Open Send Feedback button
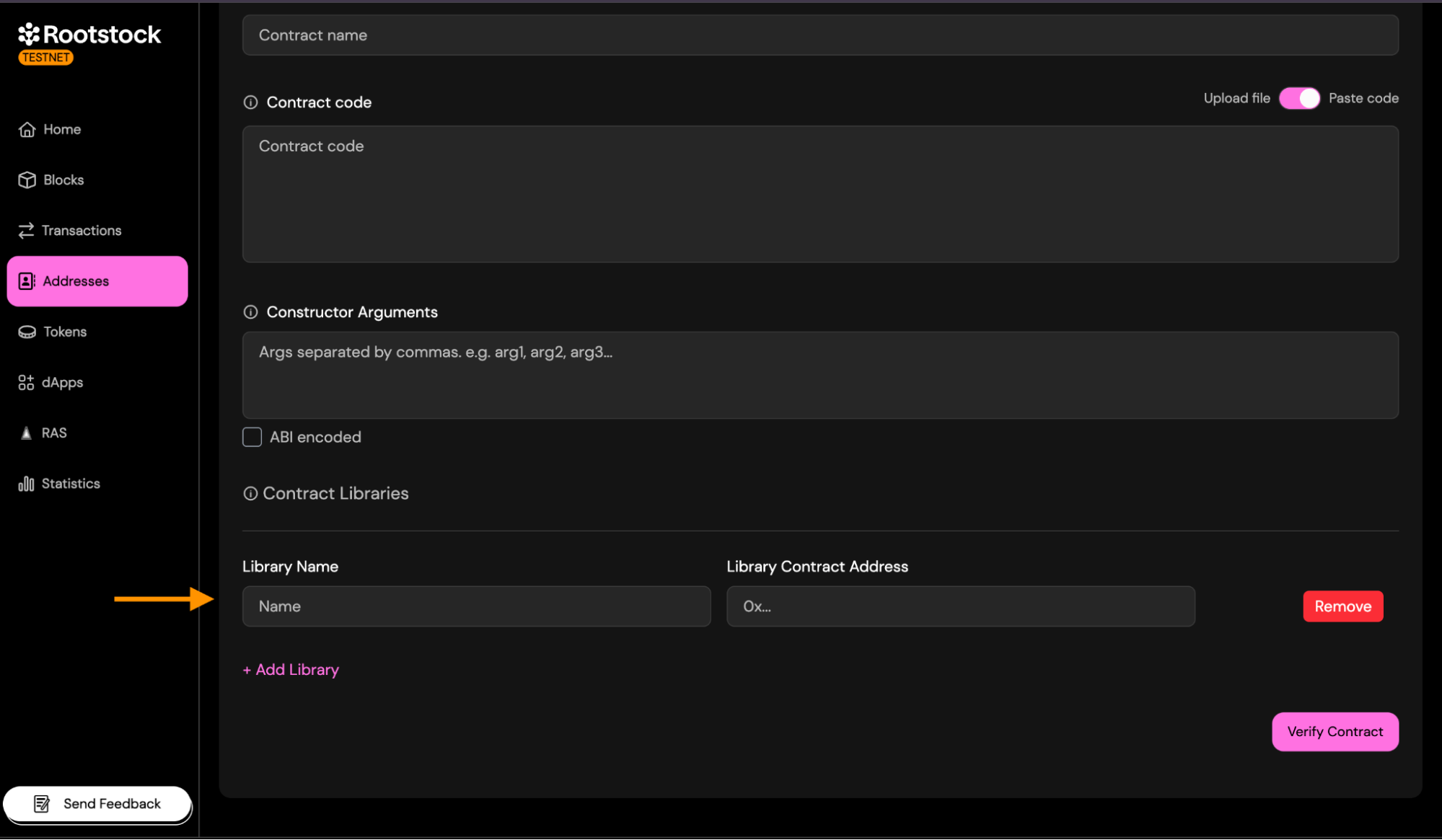 (97, 804)
